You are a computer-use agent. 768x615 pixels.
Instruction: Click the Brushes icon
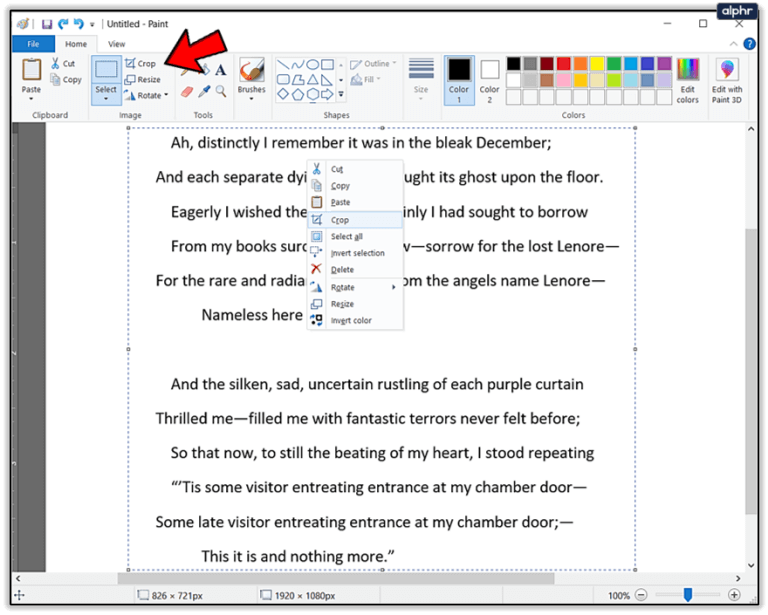point(252,70)
